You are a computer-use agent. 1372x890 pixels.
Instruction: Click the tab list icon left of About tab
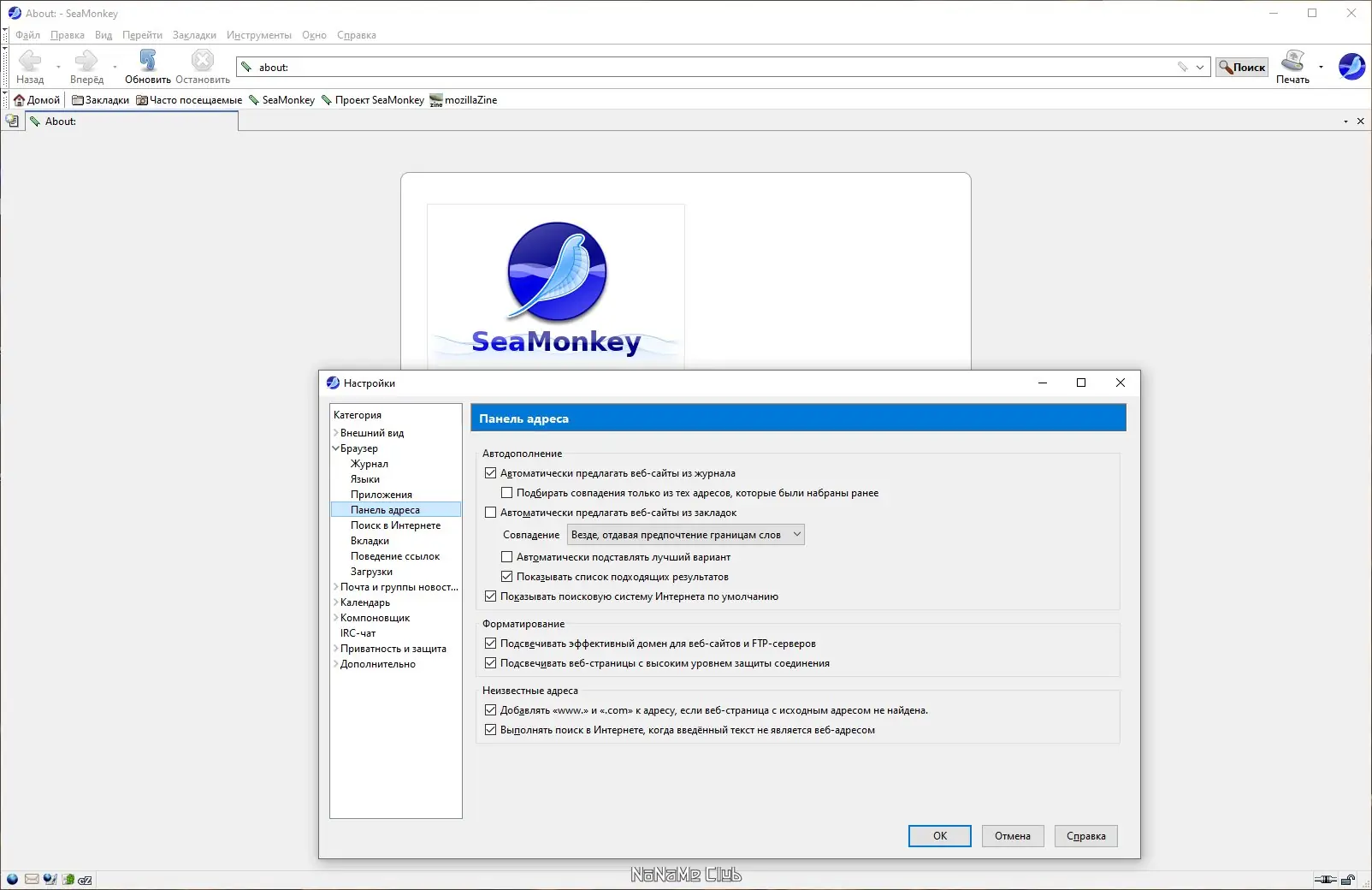click(12, 121)
